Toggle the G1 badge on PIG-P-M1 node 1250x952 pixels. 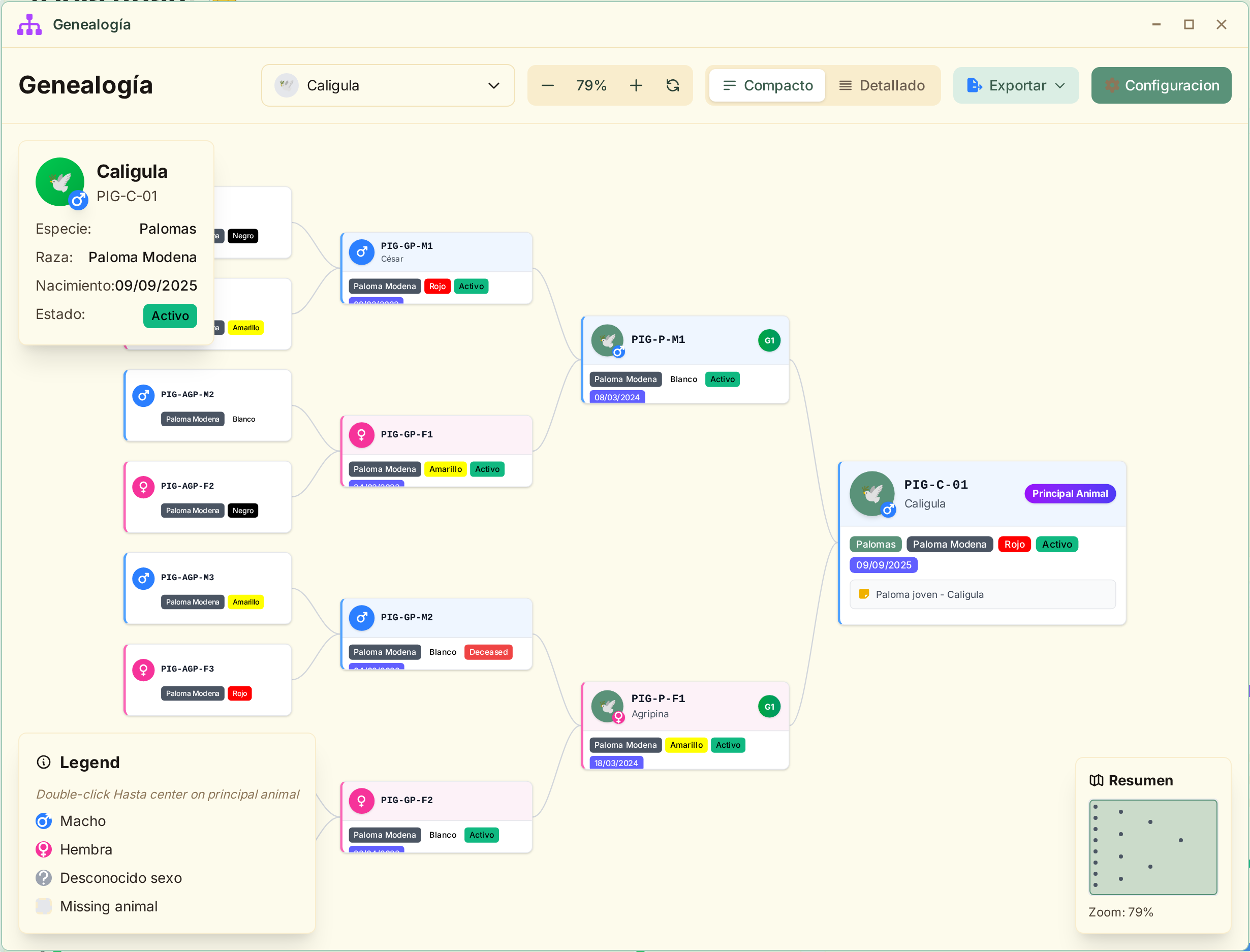(769, 340)
